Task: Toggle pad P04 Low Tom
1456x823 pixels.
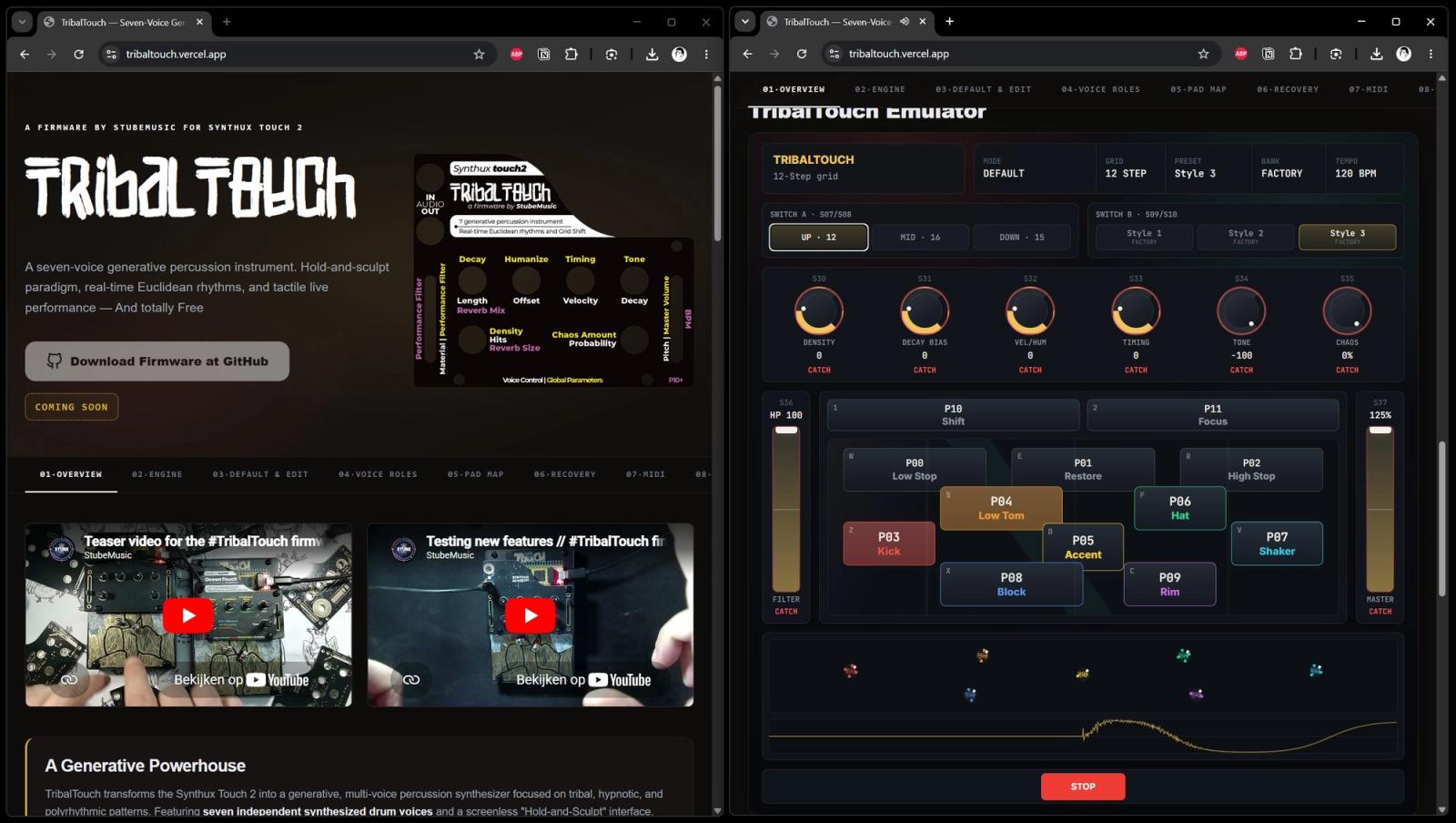Action: [x=1001, y=508]
